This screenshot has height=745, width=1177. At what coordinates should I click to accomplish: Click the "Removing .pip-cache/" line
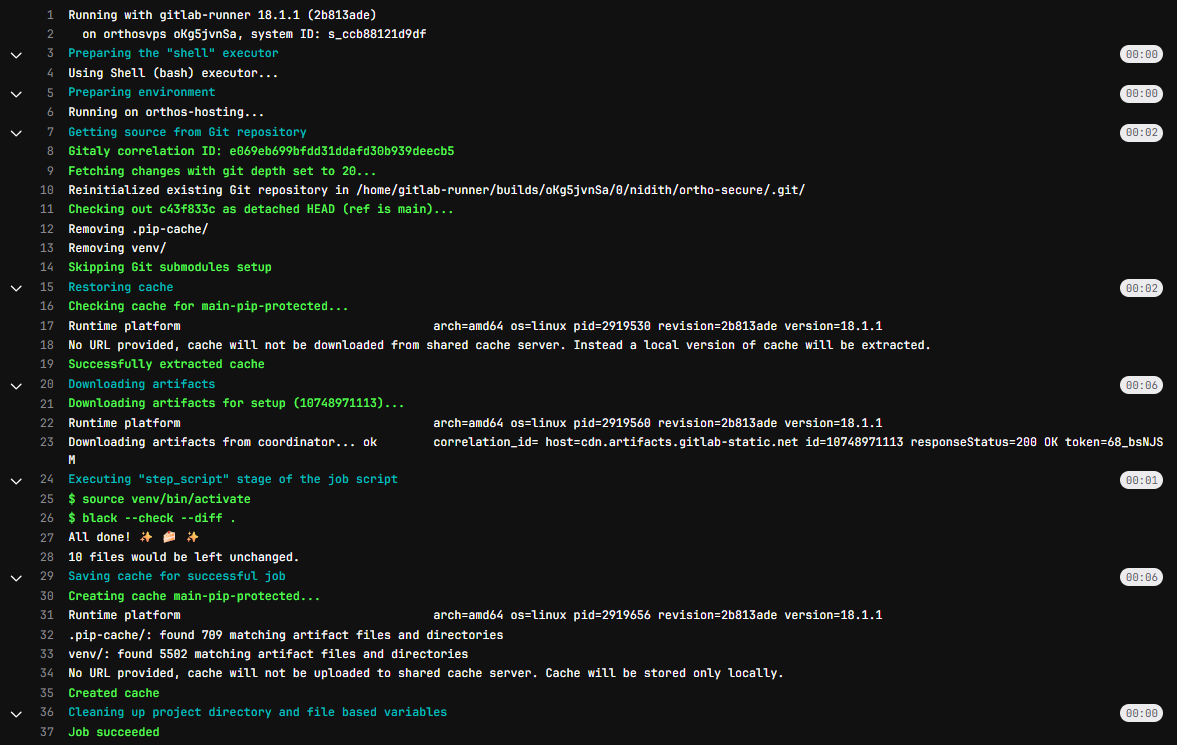(x=138, y=229)
